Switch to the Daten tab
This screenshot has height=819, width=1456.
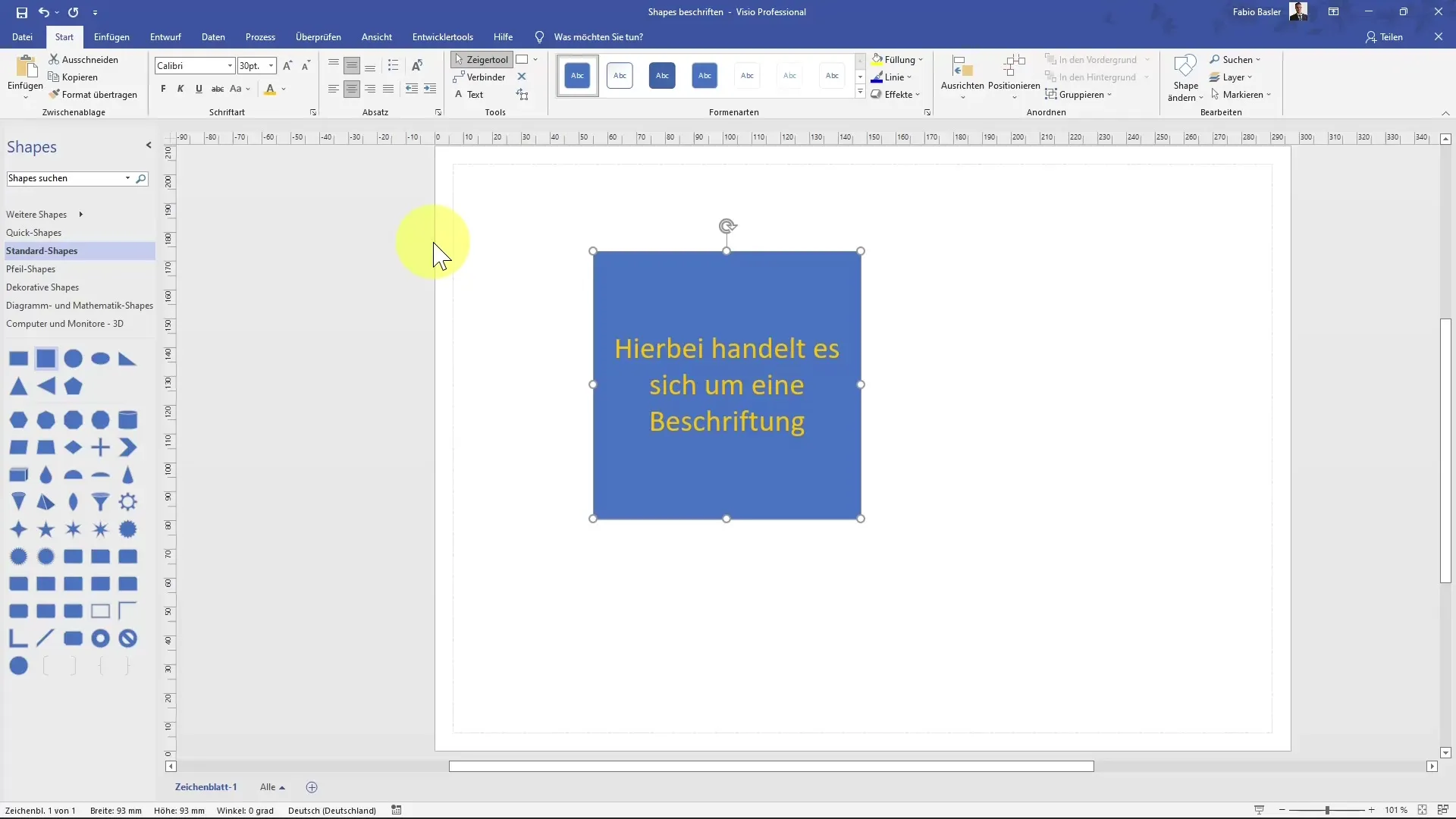click(213, 36)
